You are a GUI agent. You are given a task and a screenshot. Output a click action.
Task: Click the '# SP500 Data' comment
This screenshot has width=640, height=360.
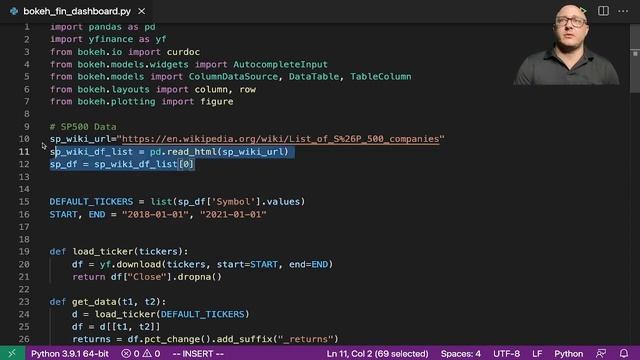coord(83,127)
